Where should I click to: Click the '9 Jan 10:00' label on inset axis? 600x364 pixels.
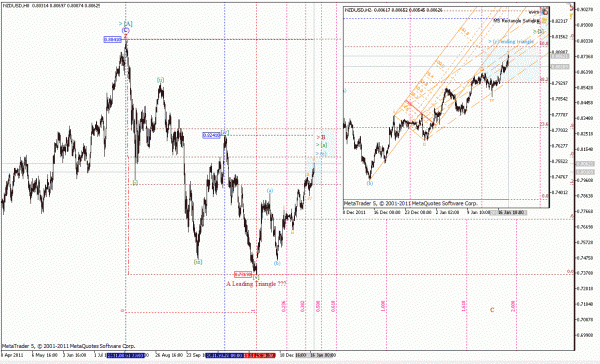(479, 212)
